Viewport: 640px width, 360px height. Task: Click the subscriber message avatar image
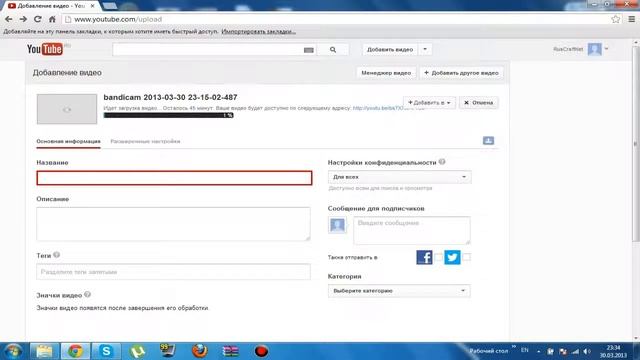(x=337, y=225)
